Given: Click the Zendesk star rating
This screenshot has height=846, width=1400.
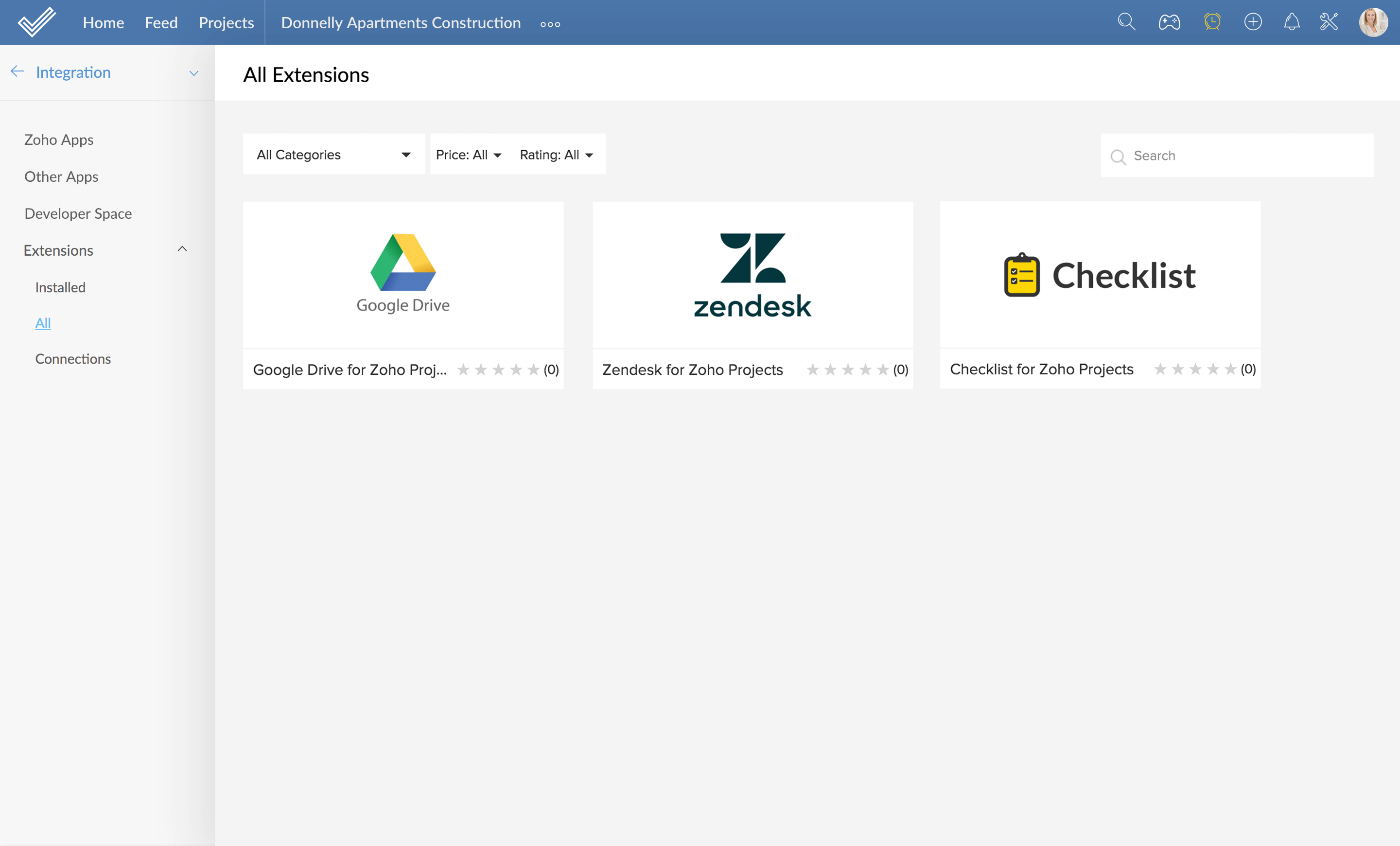Looking at the screenshot, I should 848,370.
